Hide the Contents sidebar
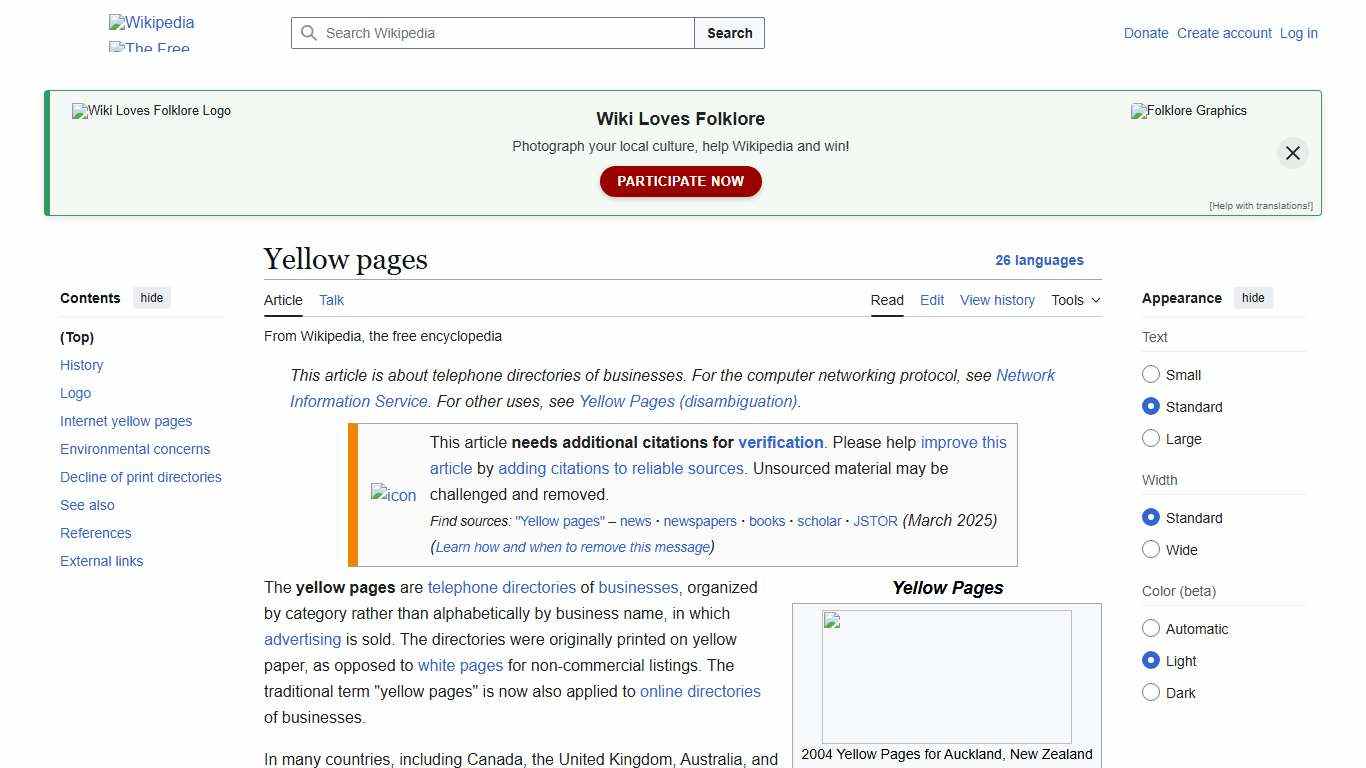1366x768 pixels. (151, 297)
